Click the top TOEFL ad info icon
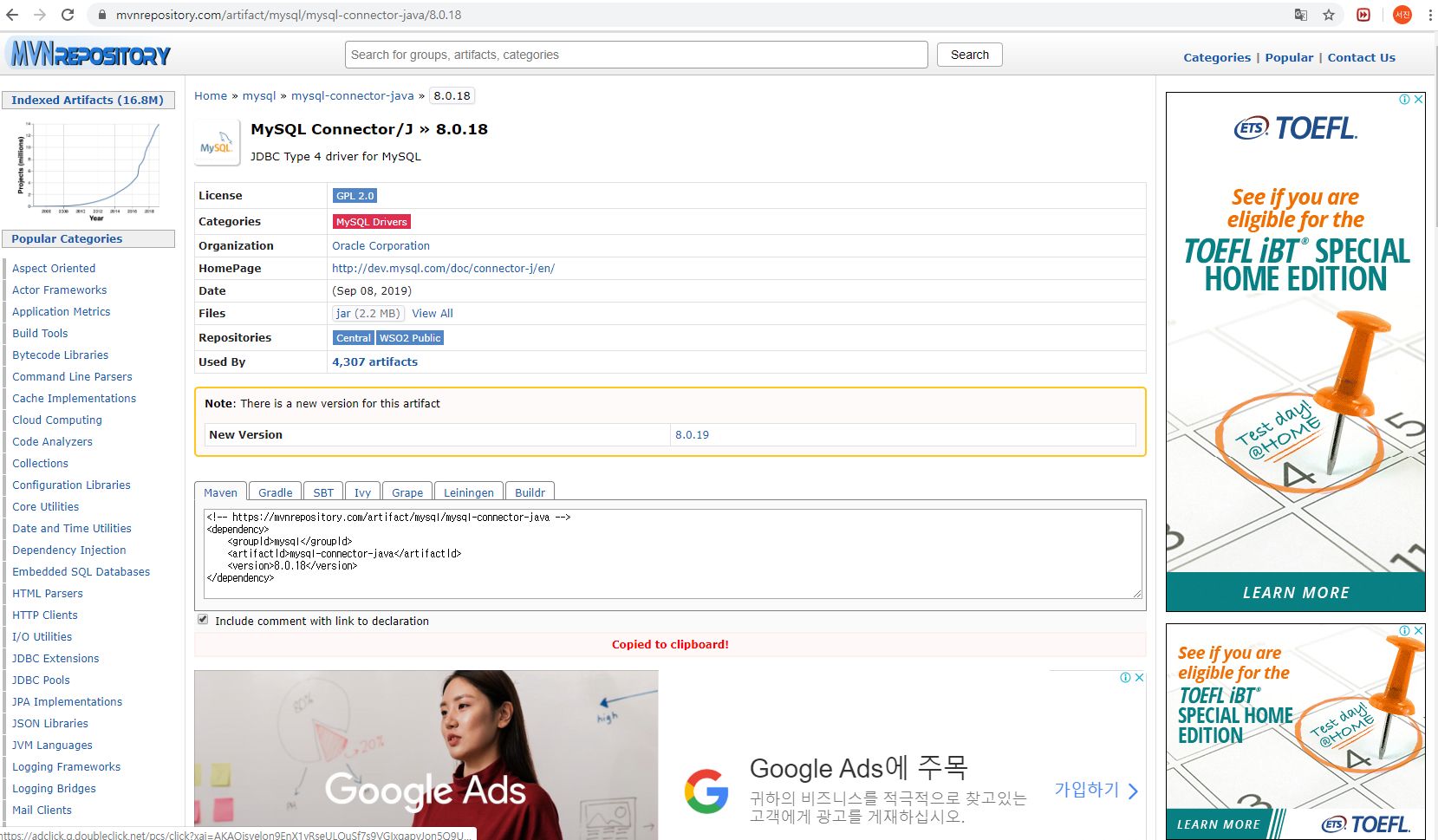1438x840 pixels. (x=1404, y=100)
